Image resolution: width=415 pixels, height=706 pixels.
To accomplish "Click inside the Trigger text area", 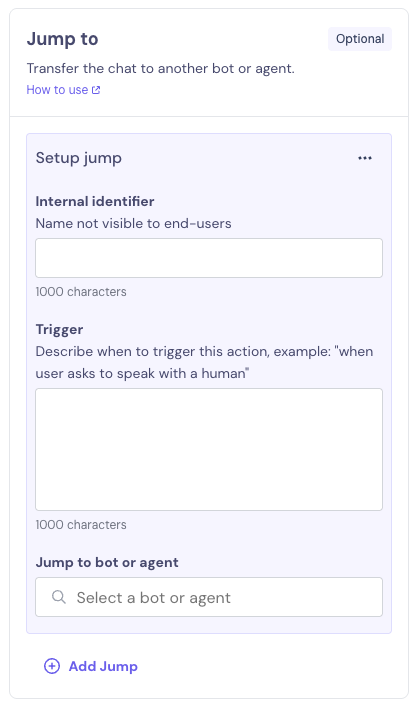I will (x=209, y=449).
